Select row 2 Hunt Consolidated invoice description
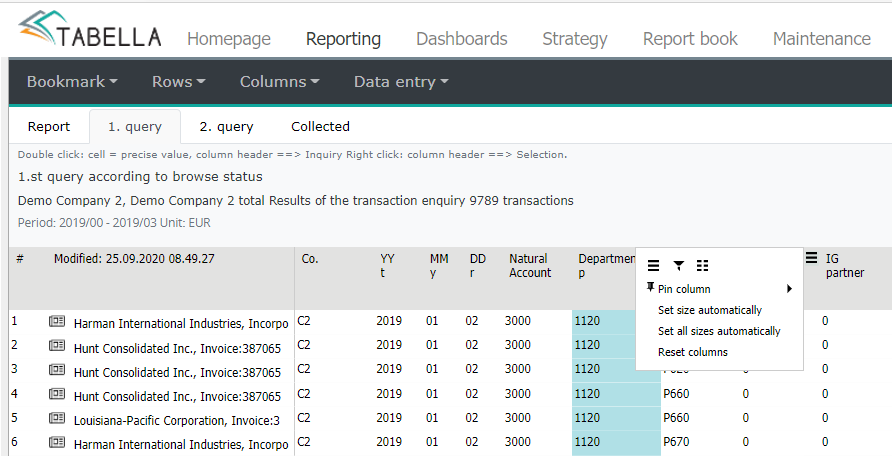This screenshot has height=456, width=892. 177,348
